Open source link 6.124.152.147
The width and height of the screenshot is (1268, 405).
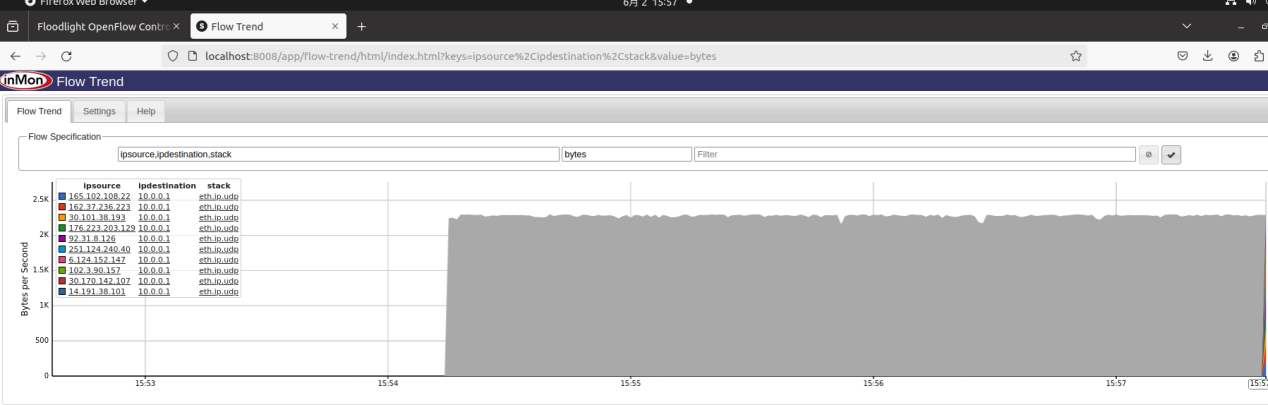pyautogui.click(x=97, y=260)
